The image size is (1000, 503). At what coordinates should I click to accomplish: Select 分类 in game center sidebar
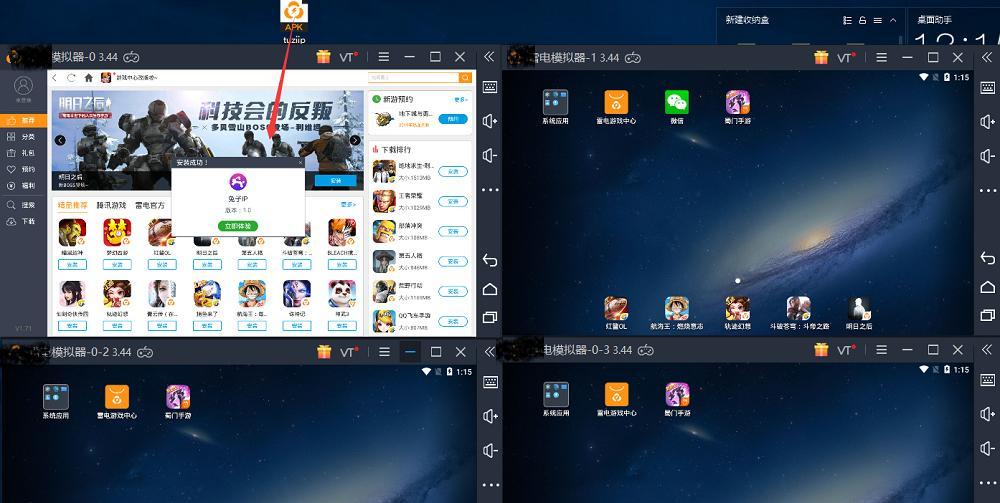pos(24,137)
